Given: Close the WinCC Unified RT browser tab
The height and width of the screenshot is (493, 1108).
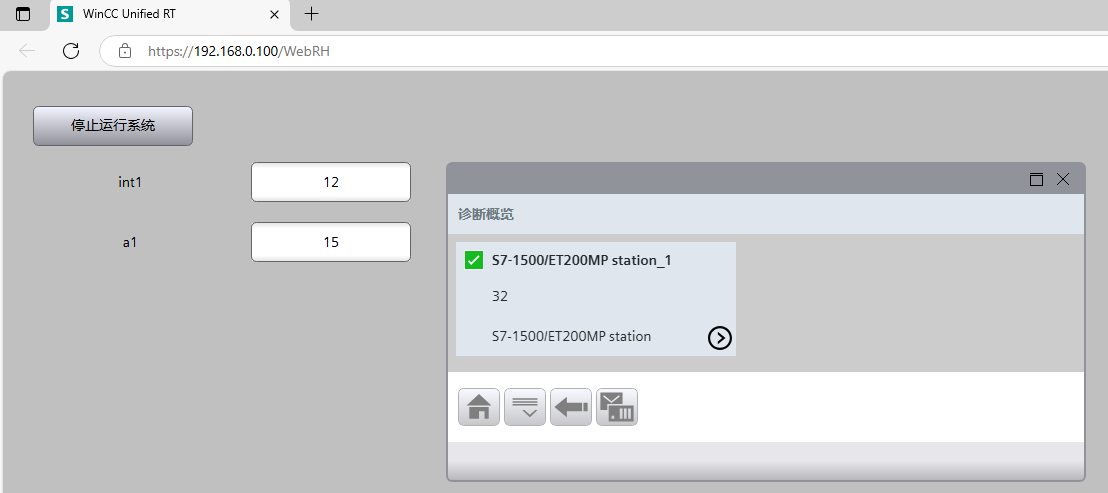Looking at the screenshot, I should coord(273,14).
